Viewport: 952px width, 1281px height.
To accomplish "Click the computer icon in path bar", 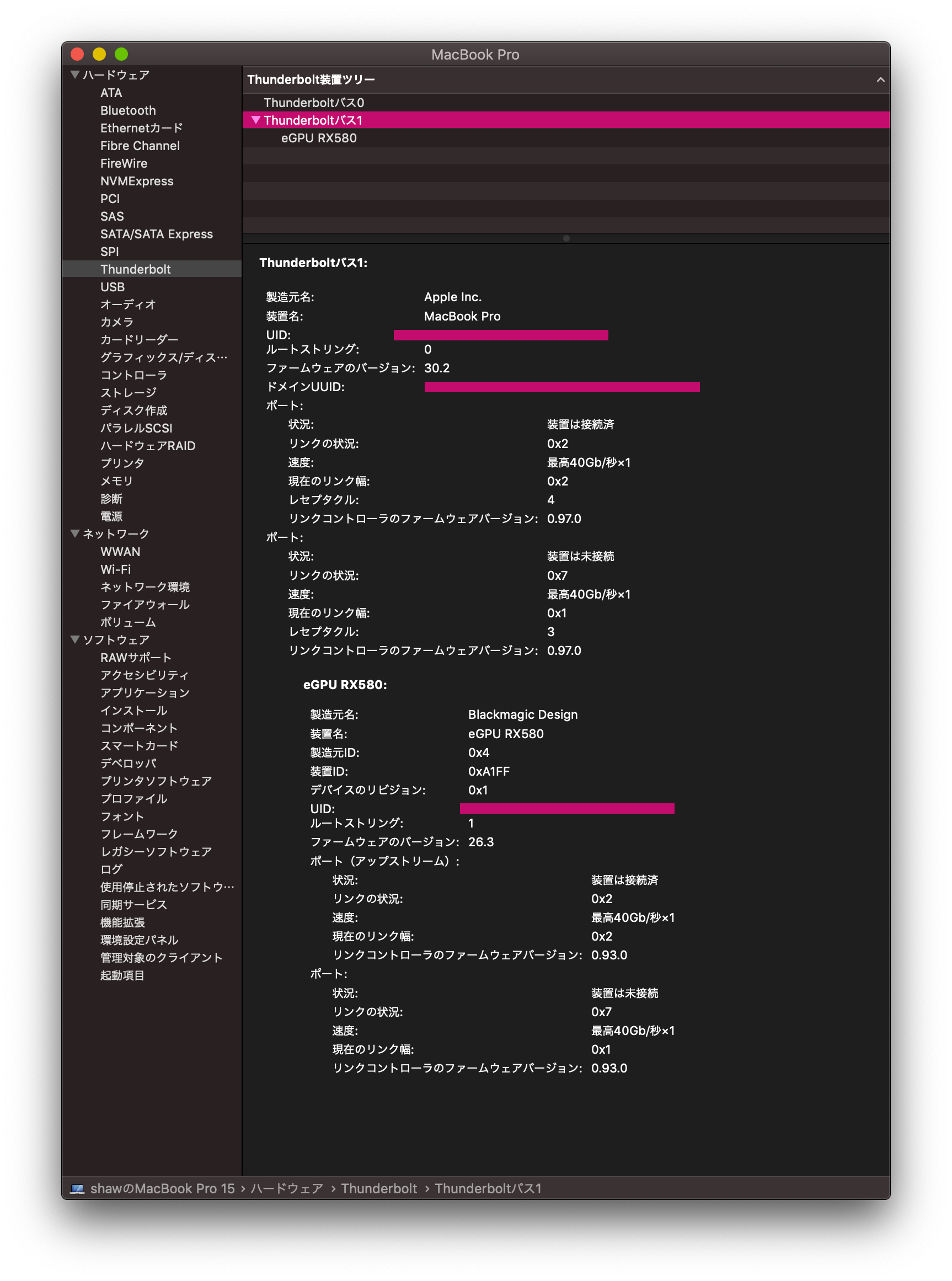I will point(77,1188).
